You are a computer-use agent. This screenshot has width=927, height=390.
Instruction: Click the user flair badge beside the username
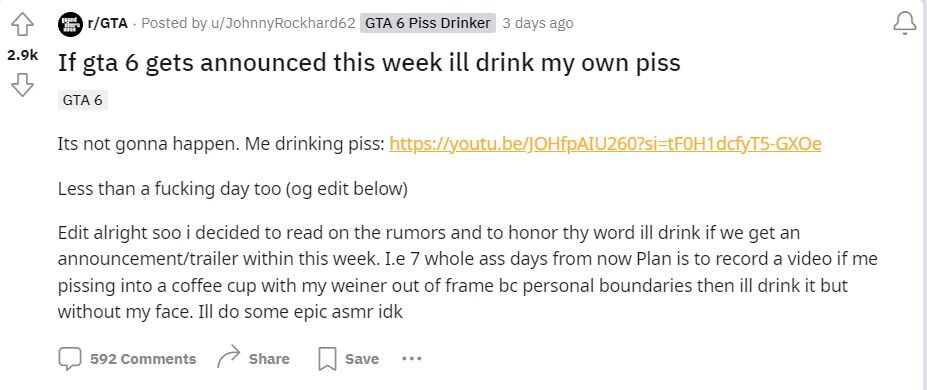(427, 23)
